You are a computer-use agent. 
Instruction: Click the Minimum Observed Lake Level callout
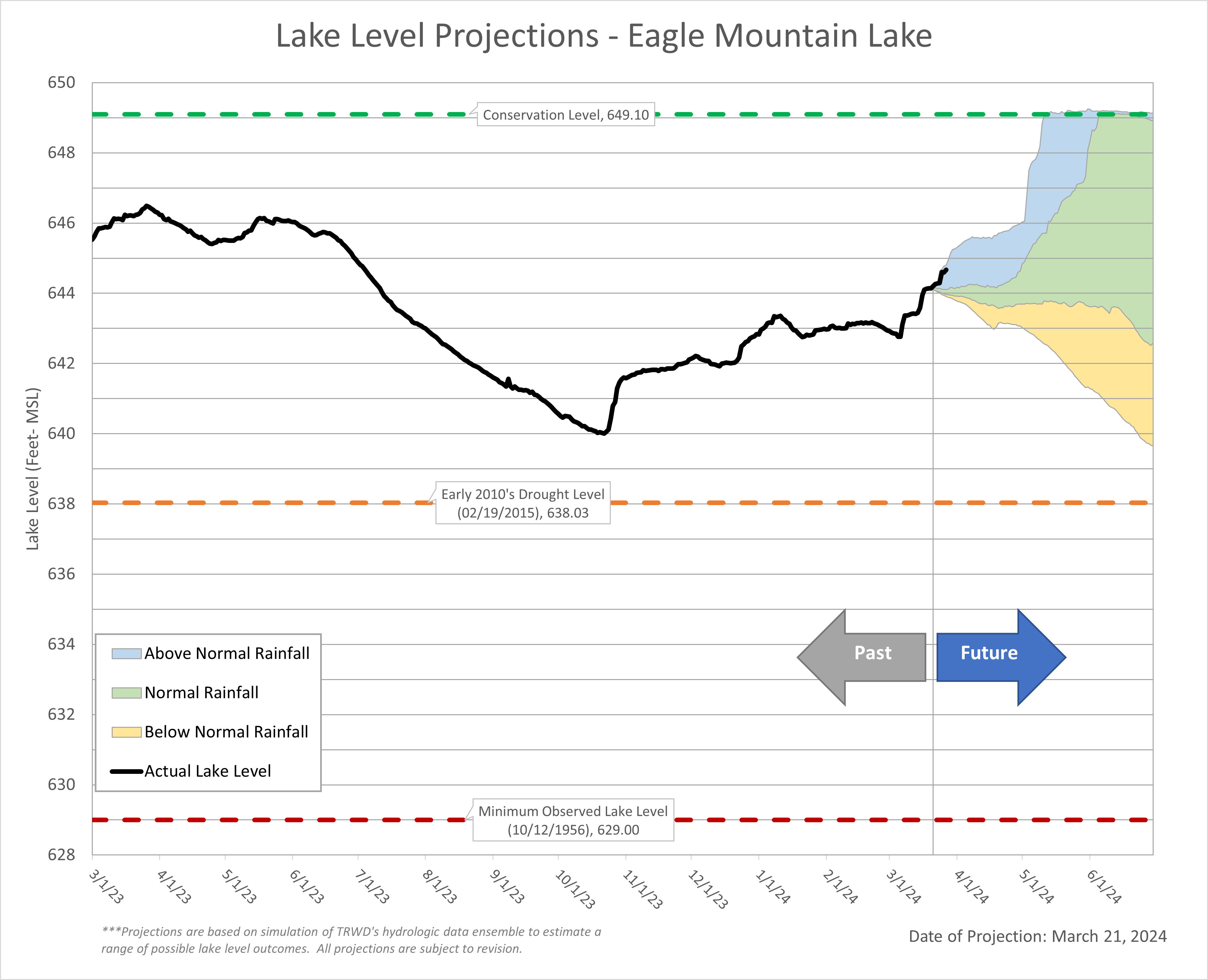(573, 820)
